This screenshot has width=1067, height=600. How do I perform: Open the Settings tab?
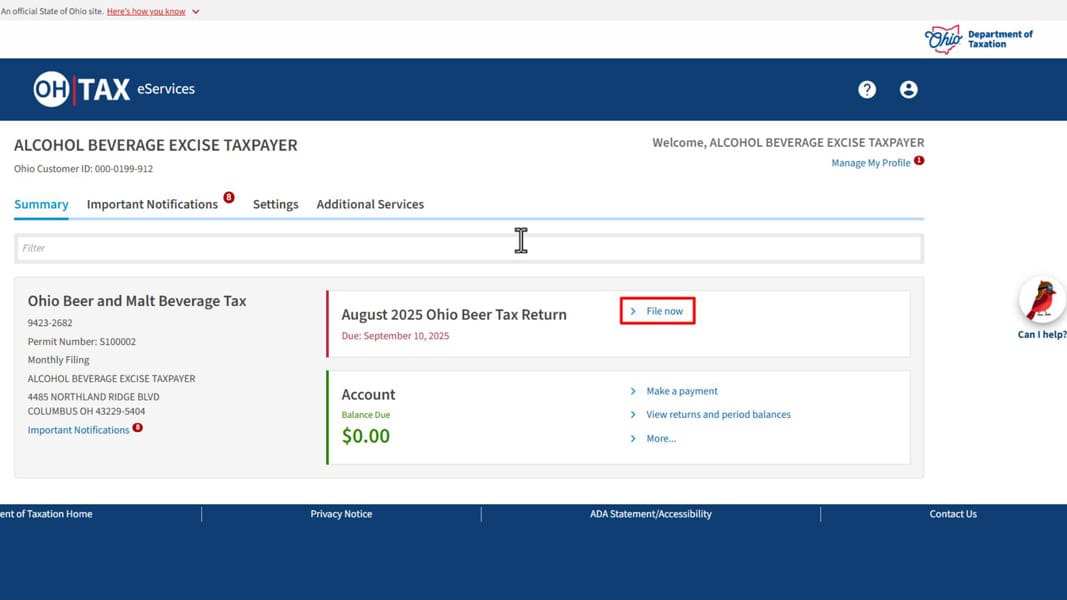point(275,204)
